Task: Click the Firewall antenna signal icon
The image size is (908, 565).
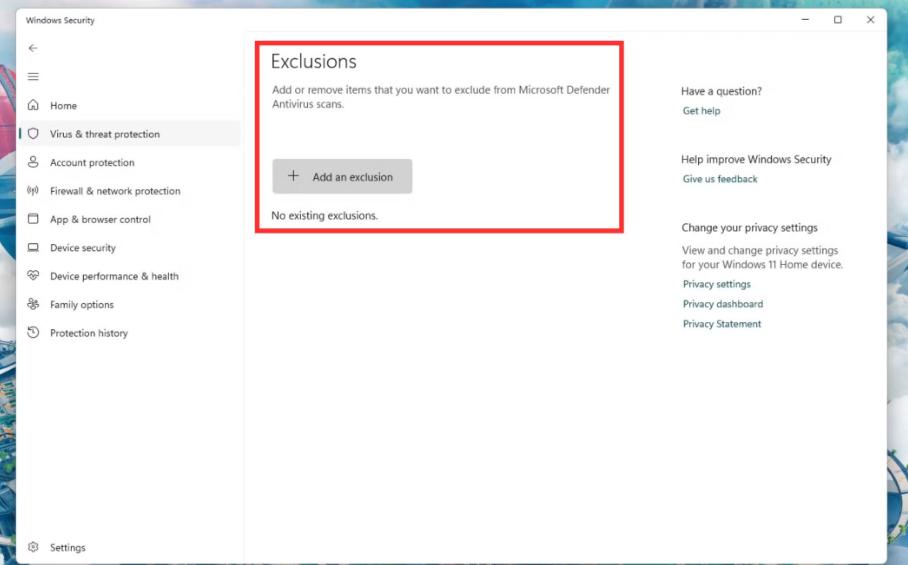Action: [33, 190]
